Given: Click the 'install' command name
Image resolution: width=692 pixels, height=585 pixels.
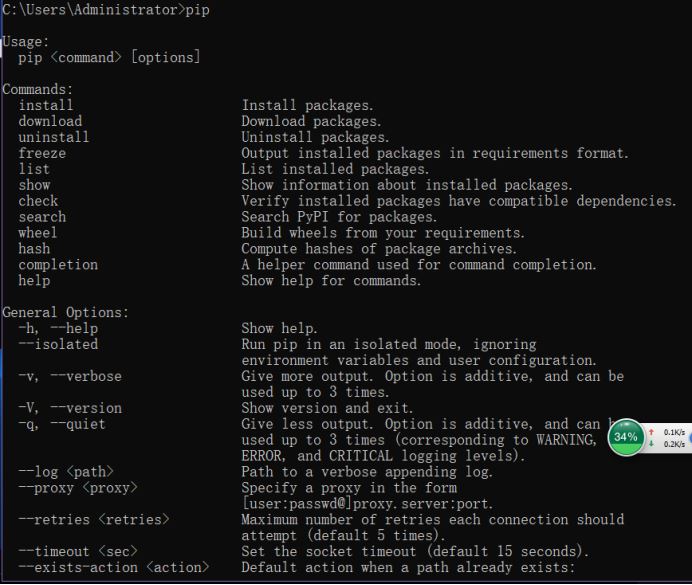Looking at the screenshot, I should click(x=46, y=105).
